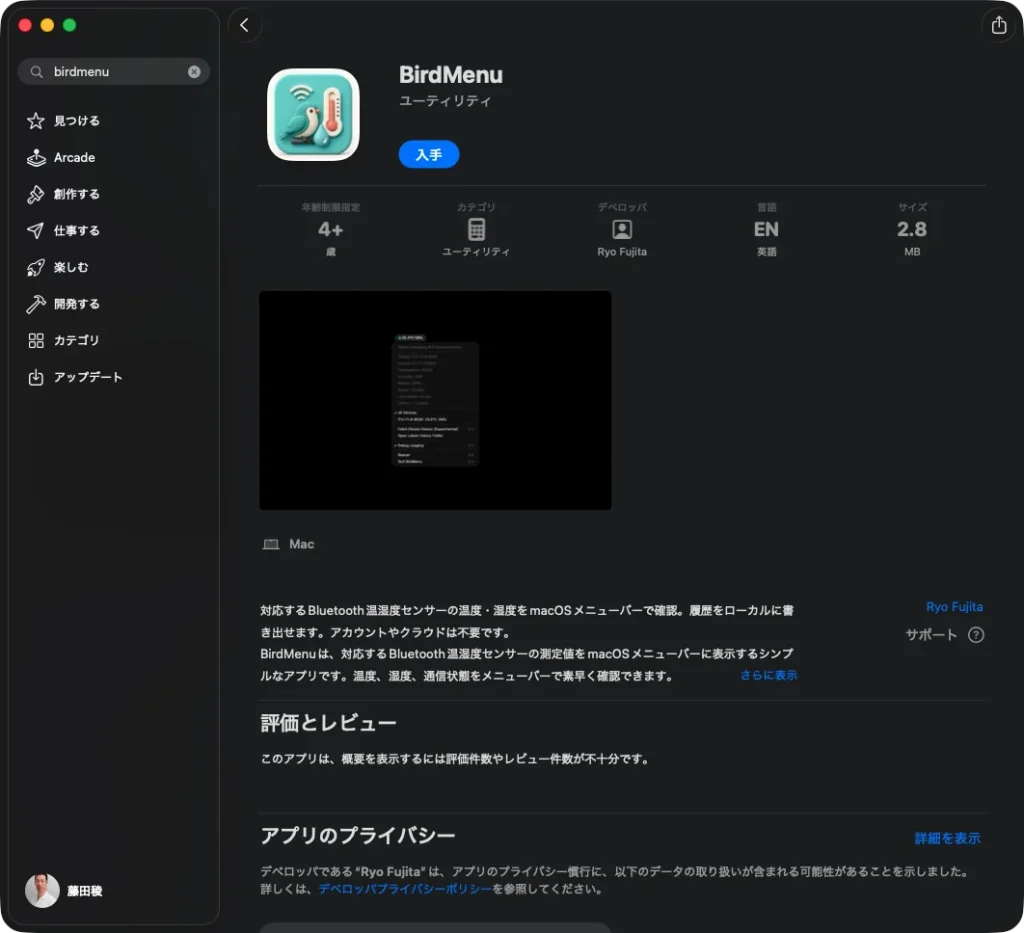Open the app screenshot preview

click(x=435, y=400)
